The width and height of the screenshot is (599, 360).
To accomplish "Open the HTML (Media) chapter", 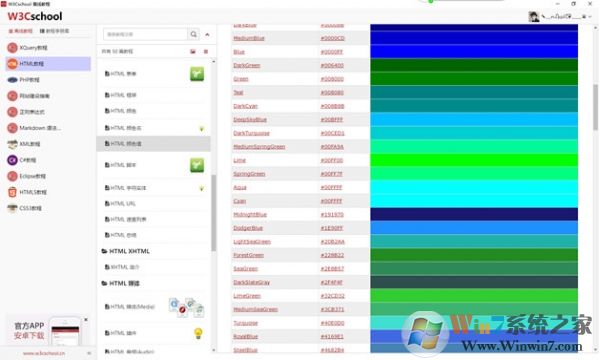I will click(130, 306).
